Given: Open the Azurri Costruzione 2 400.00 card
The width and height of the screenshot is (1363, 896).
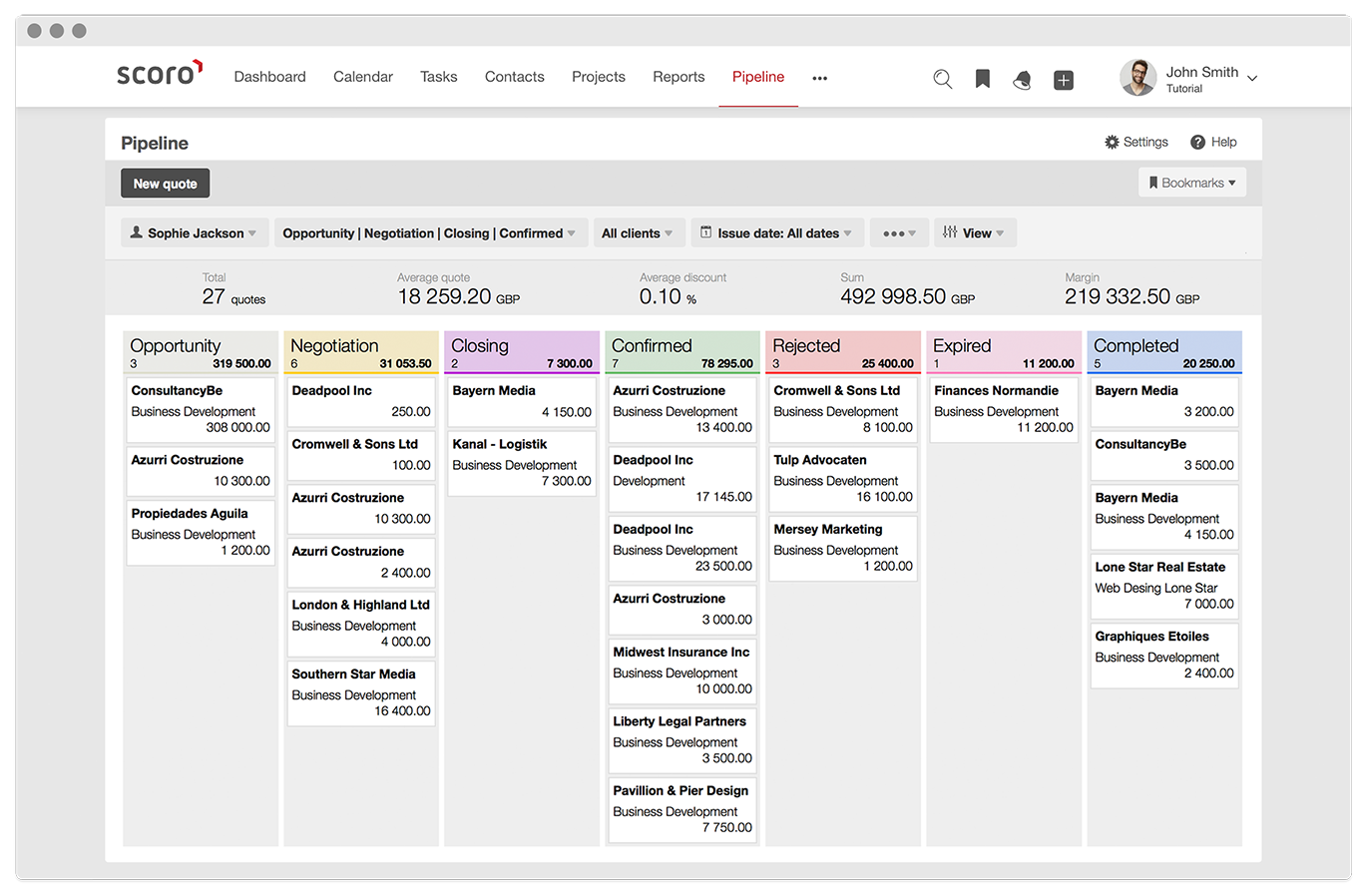Looking at the screenshot, I should pos(361,563).
